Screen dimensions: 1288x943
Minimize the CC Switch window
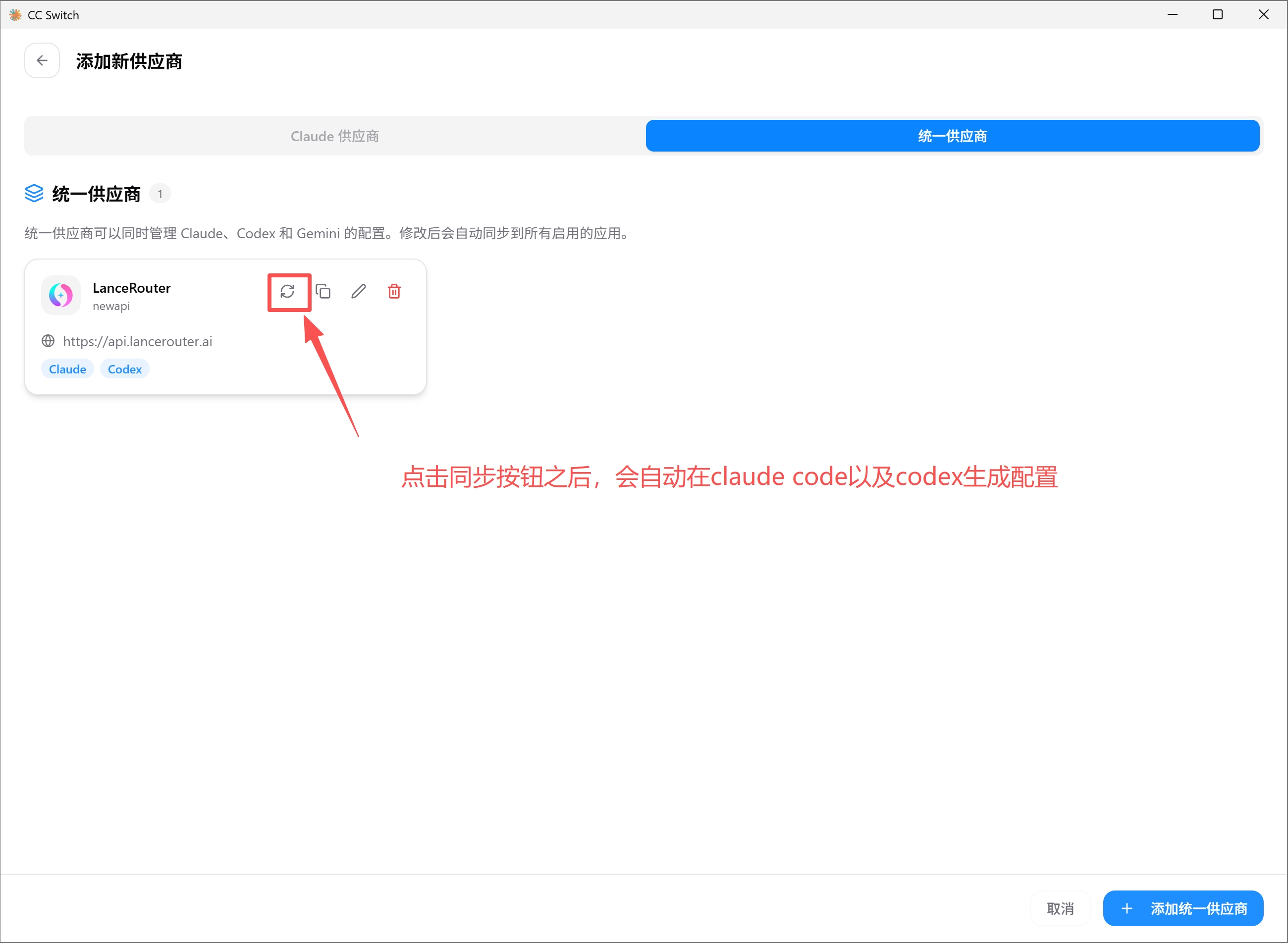[1173, 15]
